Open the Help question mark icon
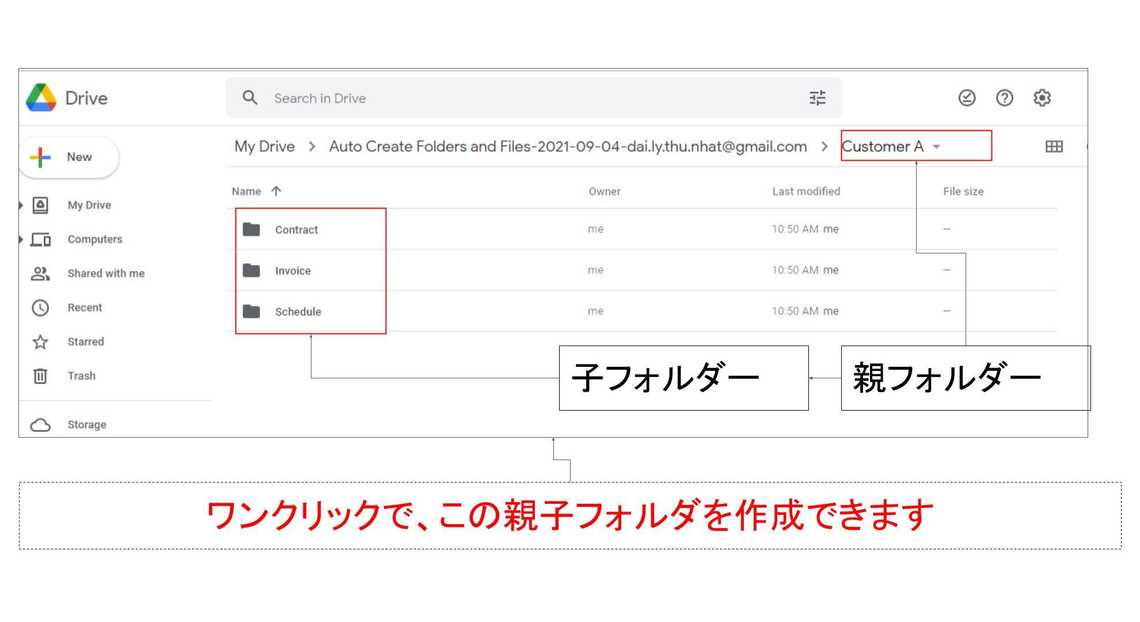Image resolution: width=1140 pixels, height=622 pixels. coord(1004,98)
